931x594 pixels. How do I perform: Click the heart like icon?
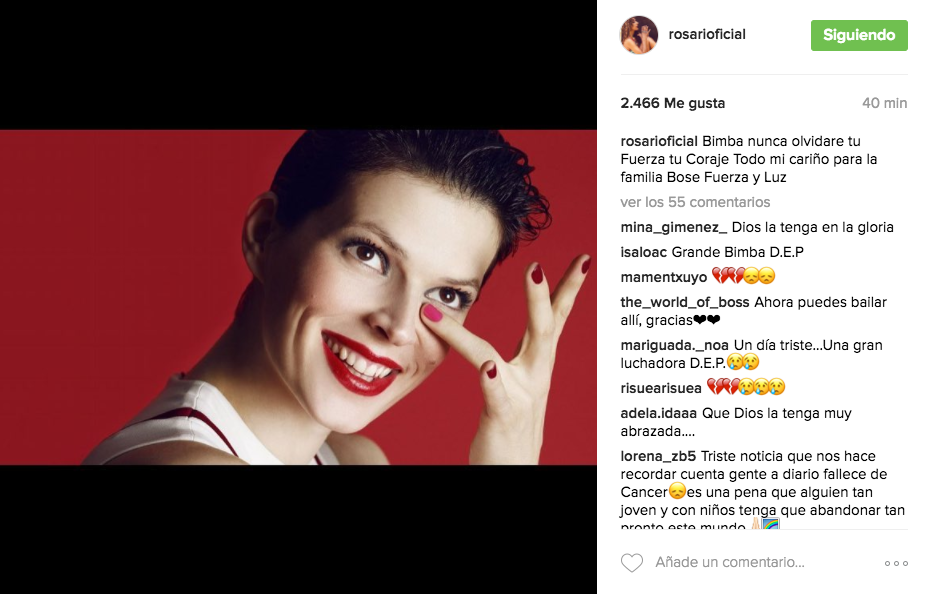click(x=632, y=563)
